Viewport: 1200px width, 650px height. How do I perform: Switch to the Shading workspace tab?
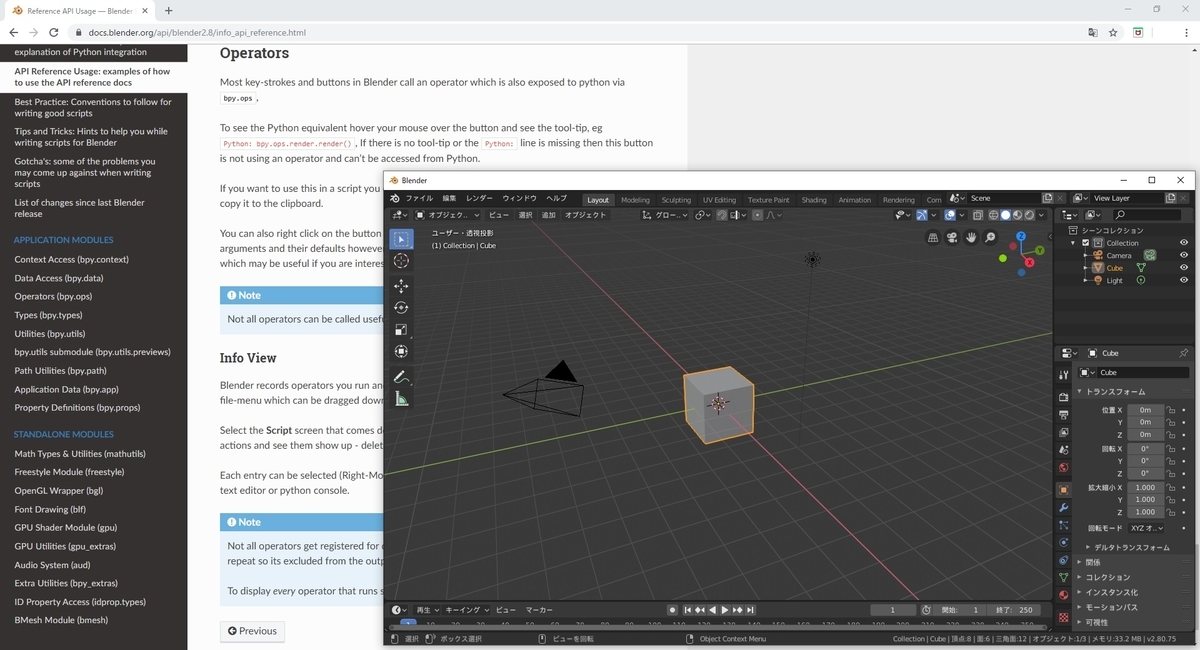click(x=814, y=199)
